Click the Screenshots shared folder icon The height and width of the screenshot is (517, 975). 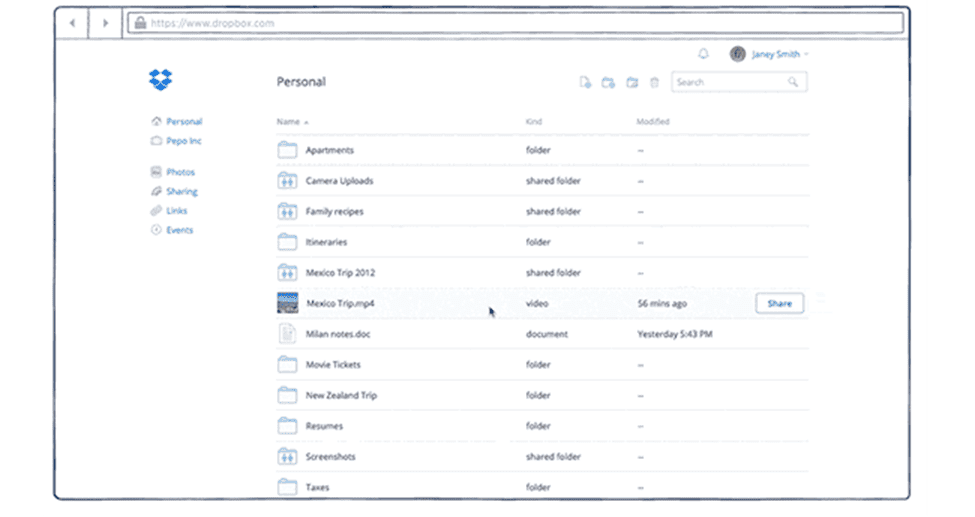pyautogui.click(x=287, y=456)
